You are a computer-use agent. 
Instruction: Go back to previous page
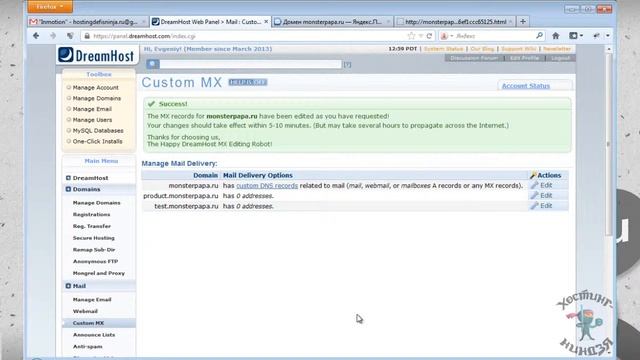coord(36,36)
